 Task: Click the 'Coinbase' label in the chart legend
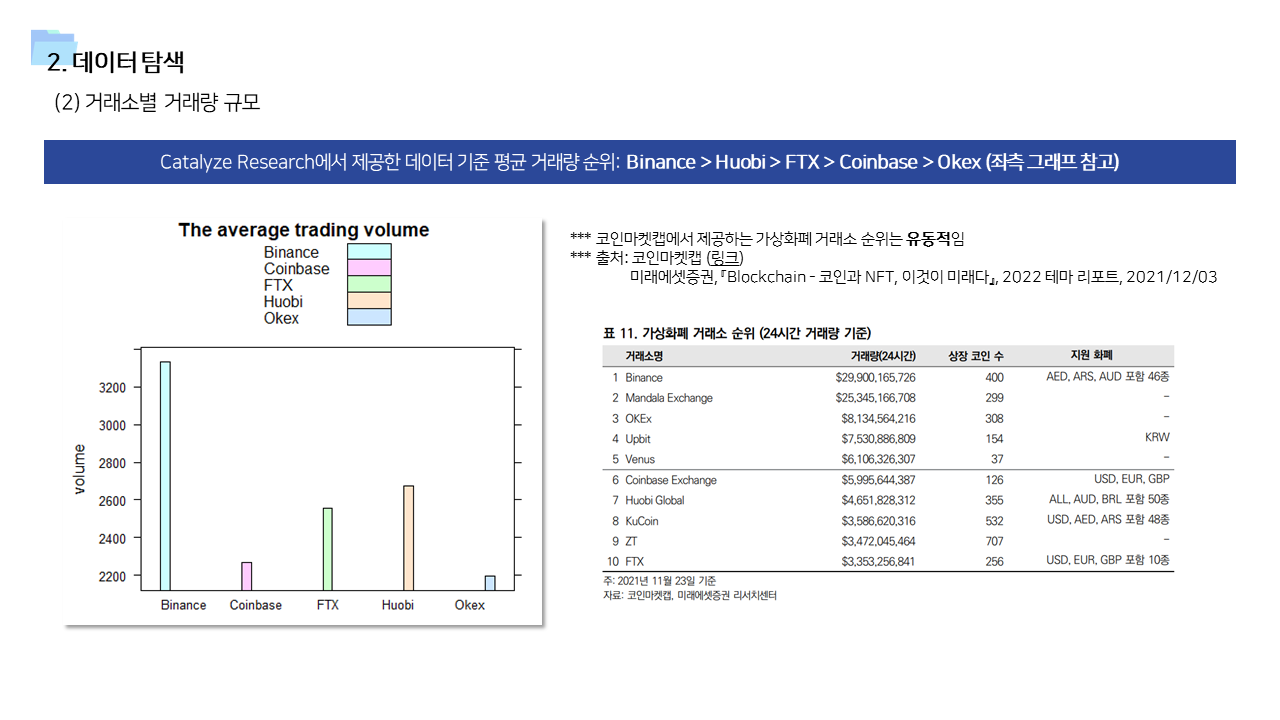coord(296,269)
